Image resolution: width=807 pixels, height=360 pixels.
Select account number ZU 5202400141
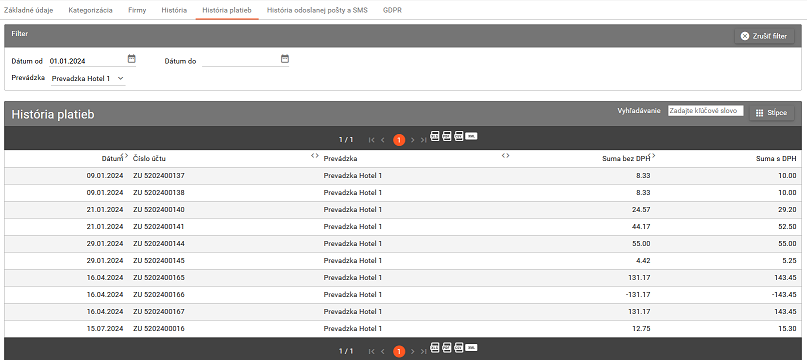pos(159,227)
